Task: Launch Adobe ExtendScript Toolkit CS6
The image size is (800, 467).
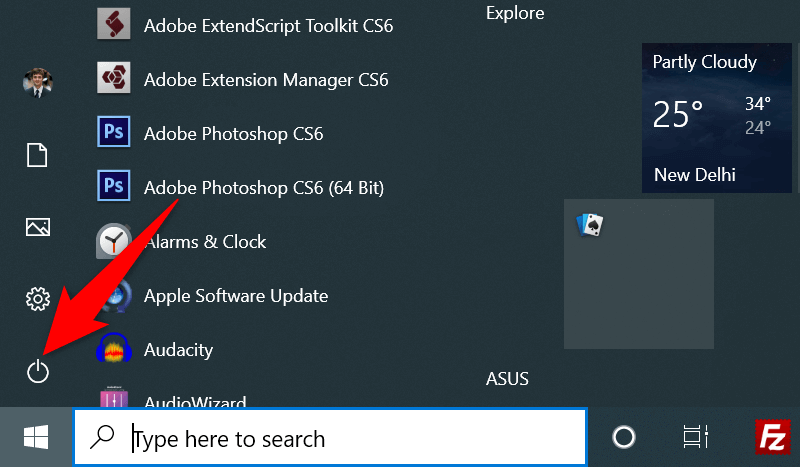Action: point(268,25)
